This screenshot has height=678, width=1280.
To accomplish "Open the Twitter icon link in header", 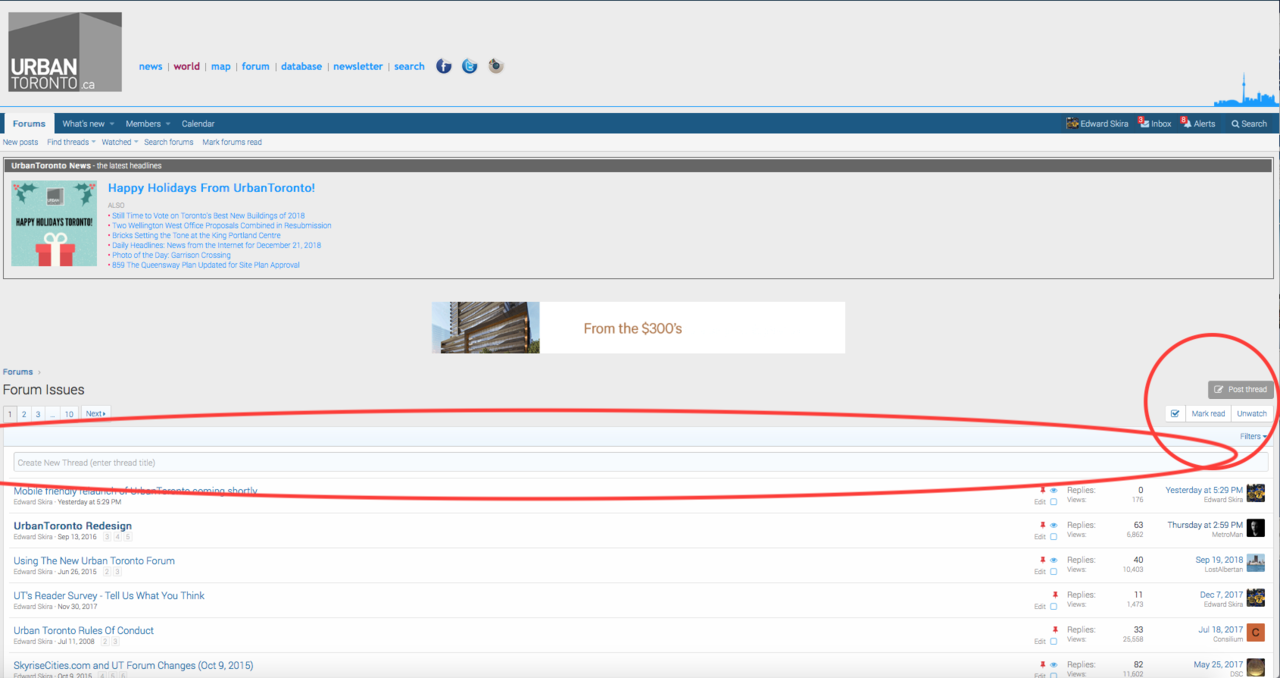I will point(470,67).
